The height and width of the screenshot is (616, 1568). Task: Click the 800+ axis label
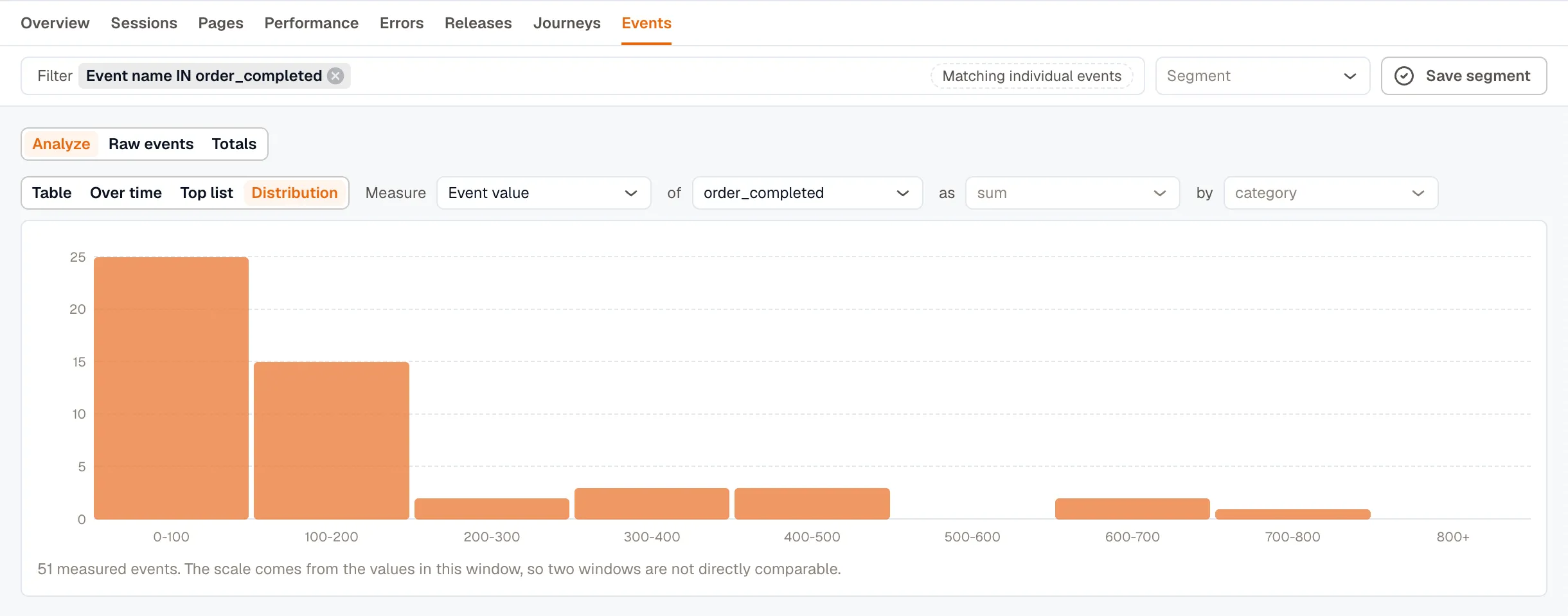1453,537
